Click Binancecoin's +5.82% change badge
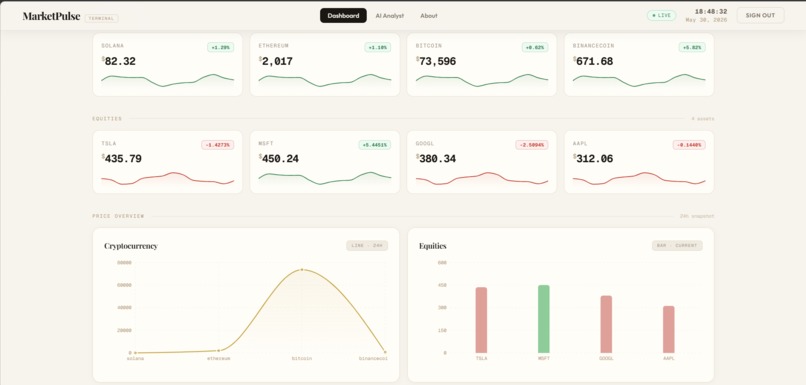The width and height of the screenshot is (806, 385). tap(692, 47)
